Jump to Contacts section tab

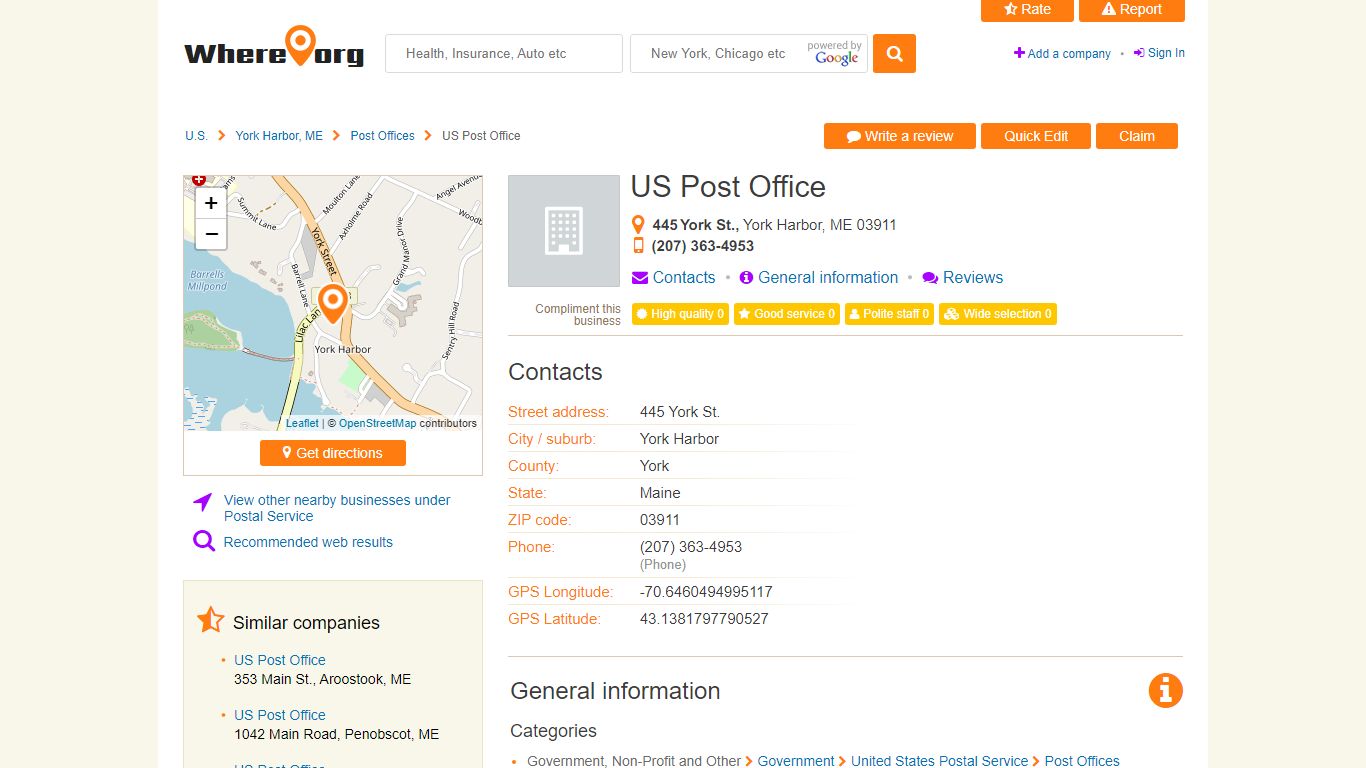tap(674, 278)
